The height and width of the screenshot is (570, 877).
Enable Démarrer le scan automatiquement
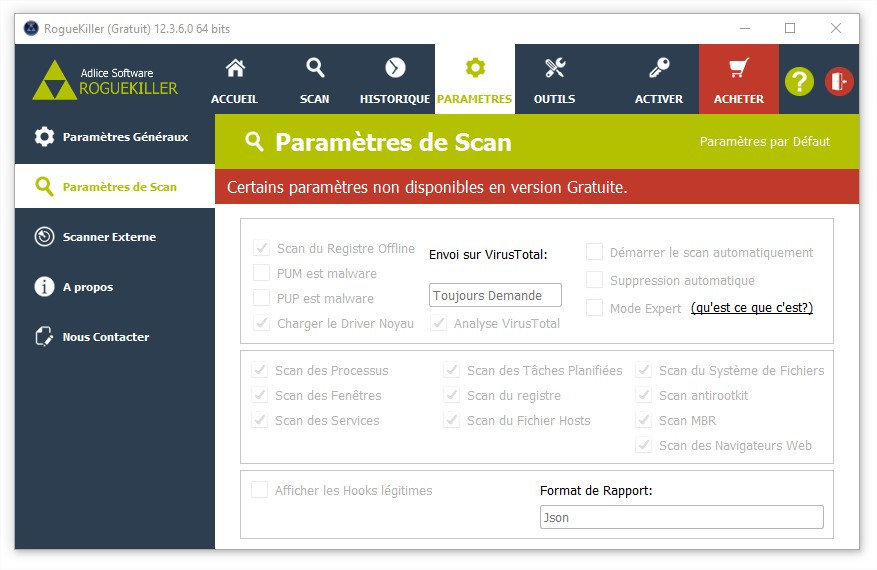[x=594, y=252]
